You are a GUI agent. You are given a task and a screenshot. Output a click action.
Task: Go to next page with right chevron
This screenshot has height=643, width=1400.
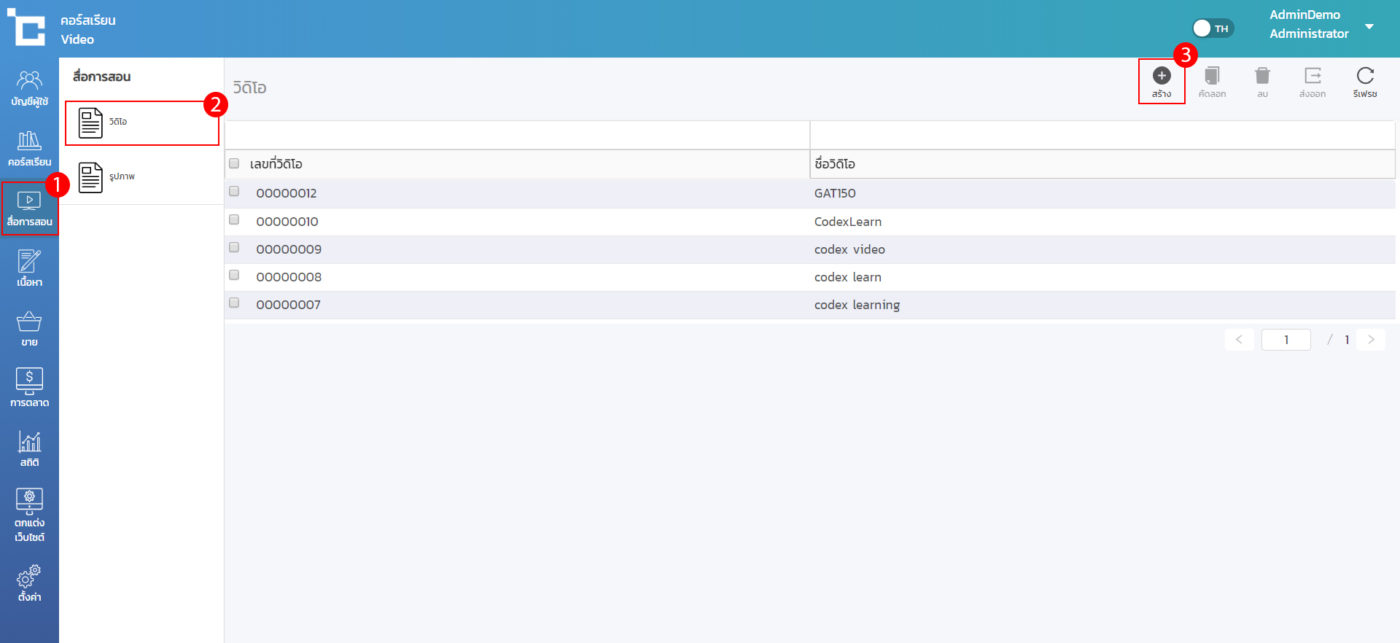1370,340
